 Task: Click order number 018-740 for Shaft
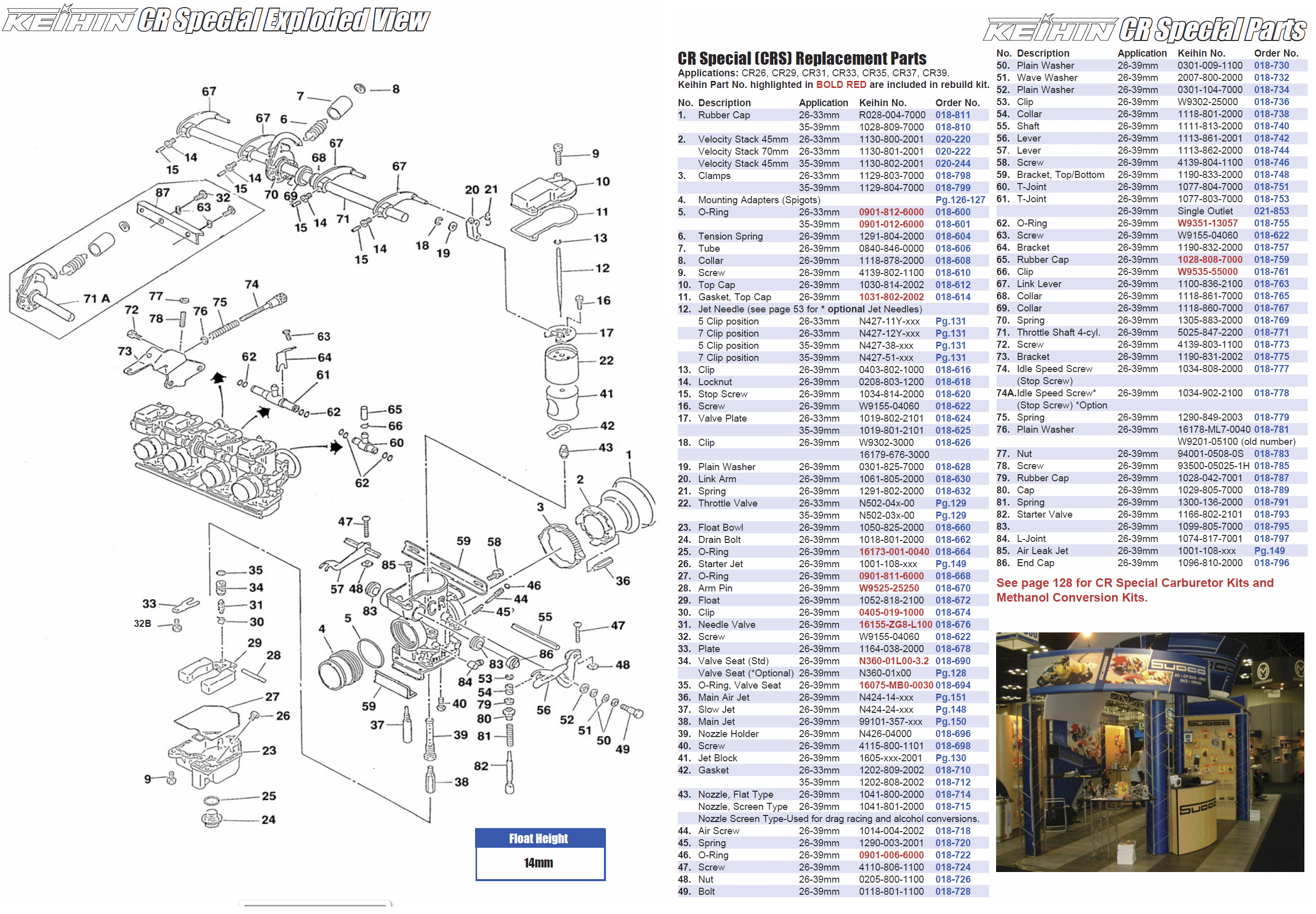pyautogui.click(x=1272, y=126)
